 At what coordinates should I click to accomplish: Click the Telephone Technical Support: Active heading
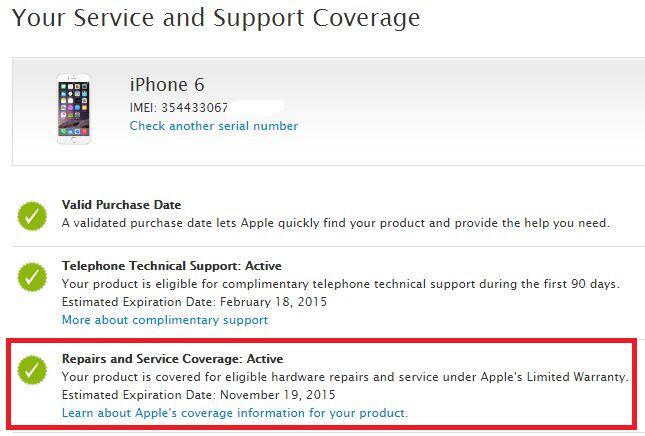click(171, 266)
